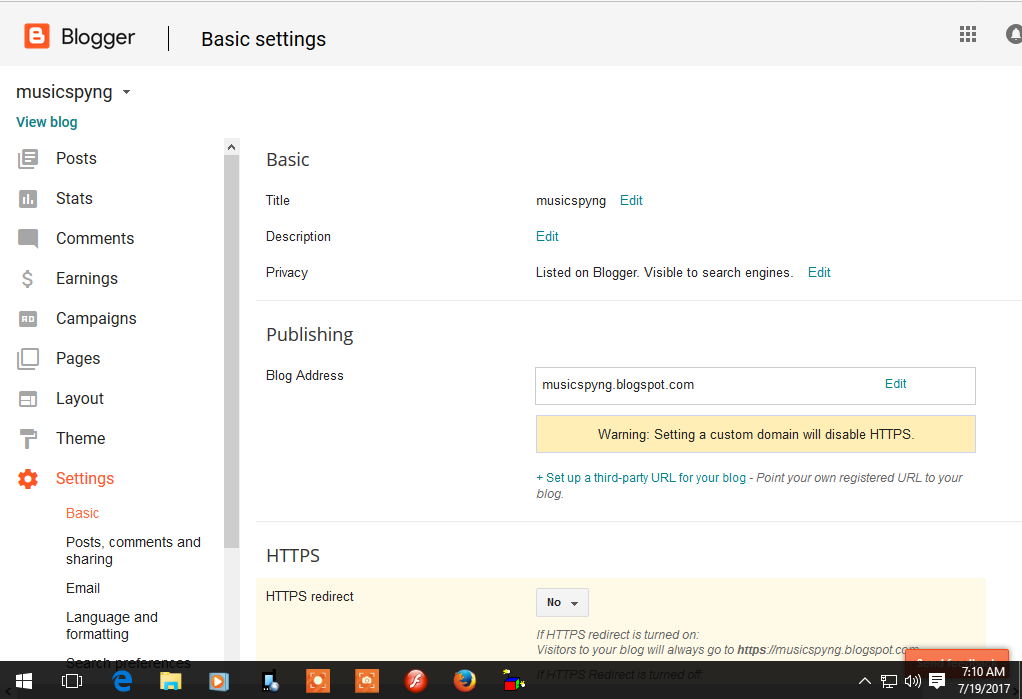Select the Settings menu label
1022x699 pixels.
click(85, 479)
